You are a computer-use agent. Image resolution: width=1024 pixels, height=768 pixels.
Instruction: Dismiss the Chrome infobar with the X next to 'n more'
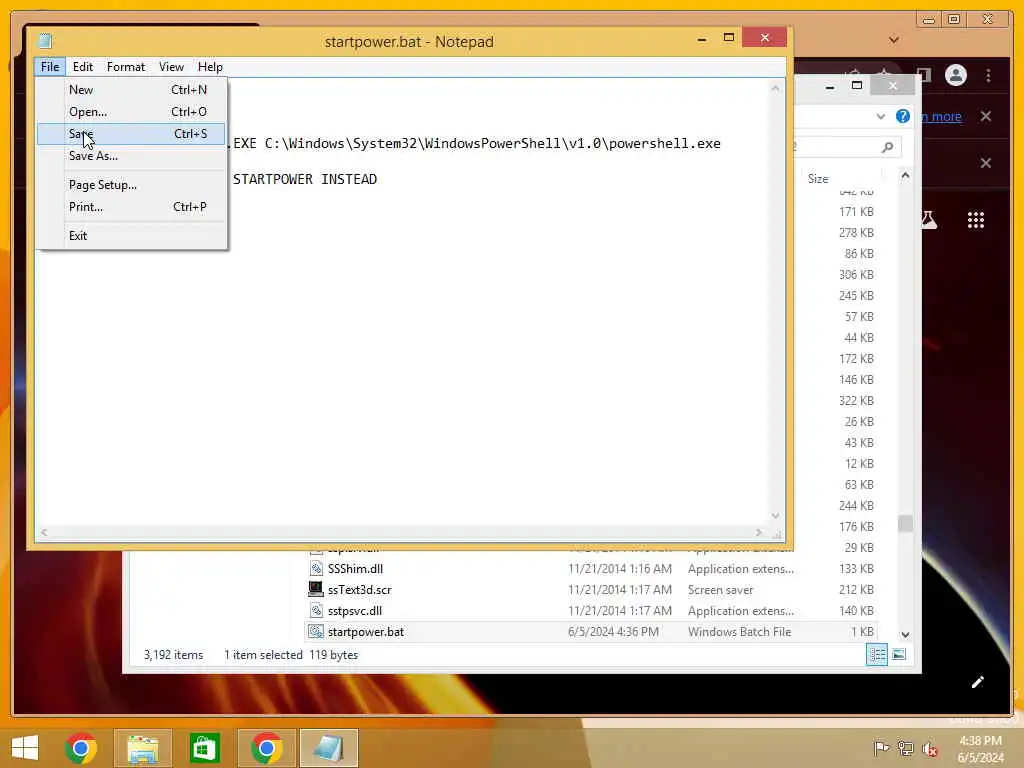[x=986, y=116]
